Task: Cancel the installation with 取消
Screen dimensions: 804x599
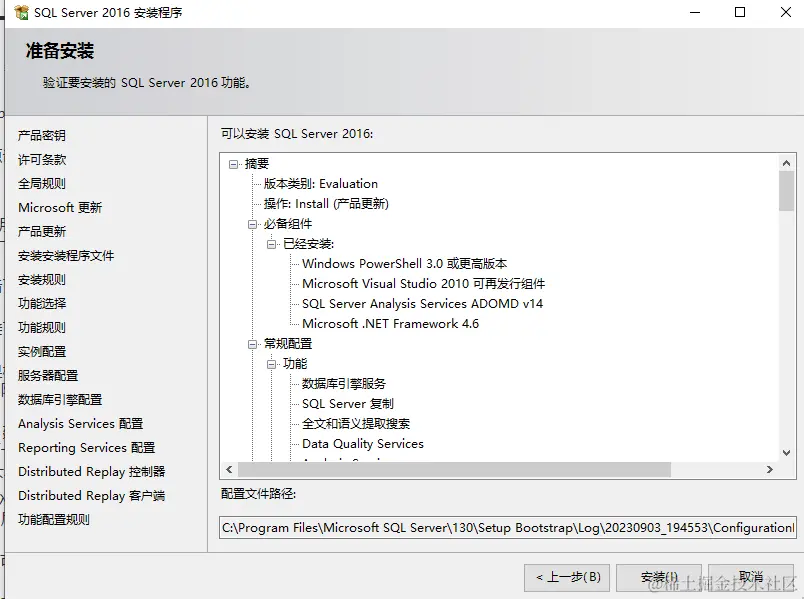Action: point(751,577)
